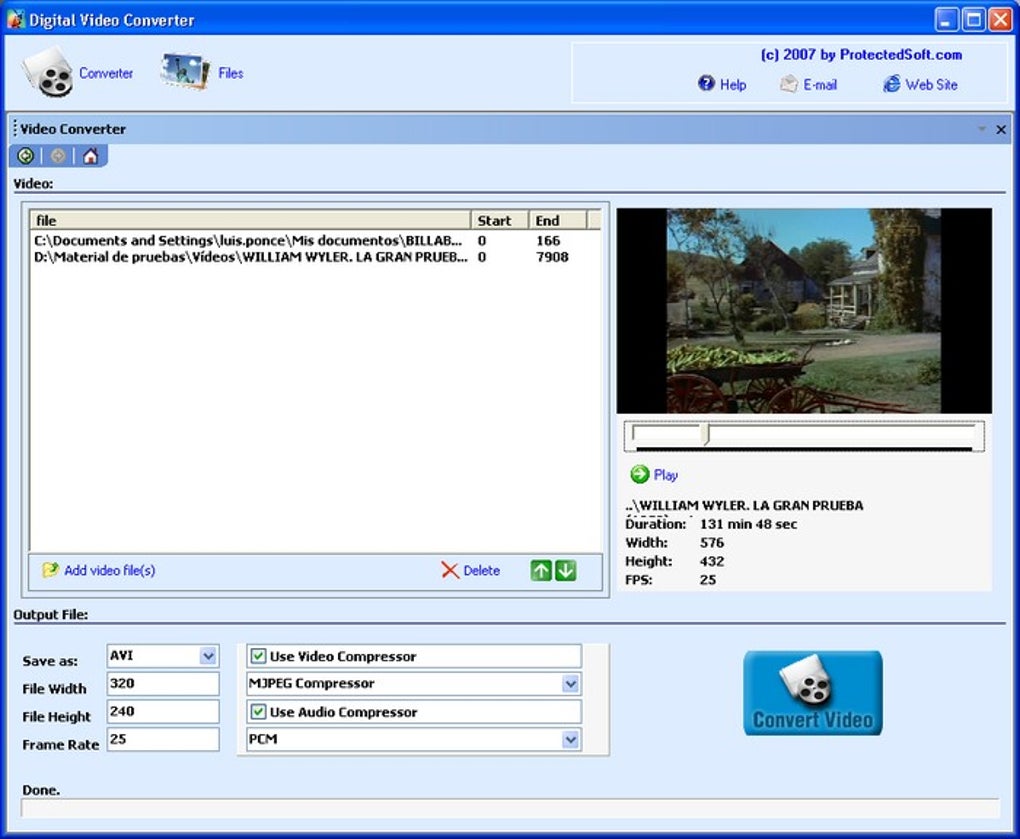Open the Files section label
Screen dimensions: 1020x839
pos(231,73)
